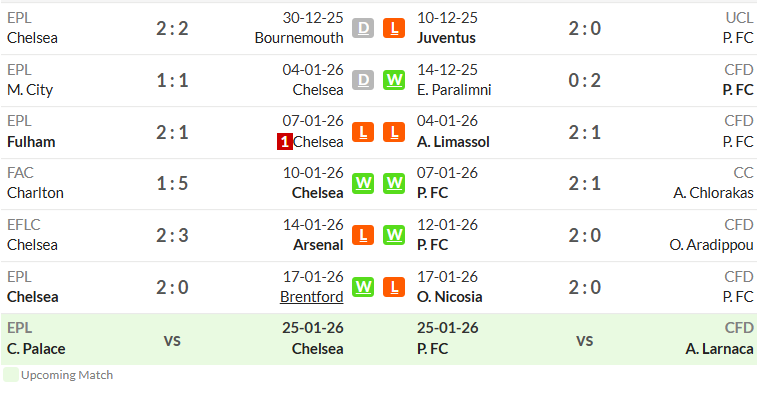The image size is (757, 400).
Task: Click the W badge for Chelsea vs Brentford
Action: click(x=363, y=287)
